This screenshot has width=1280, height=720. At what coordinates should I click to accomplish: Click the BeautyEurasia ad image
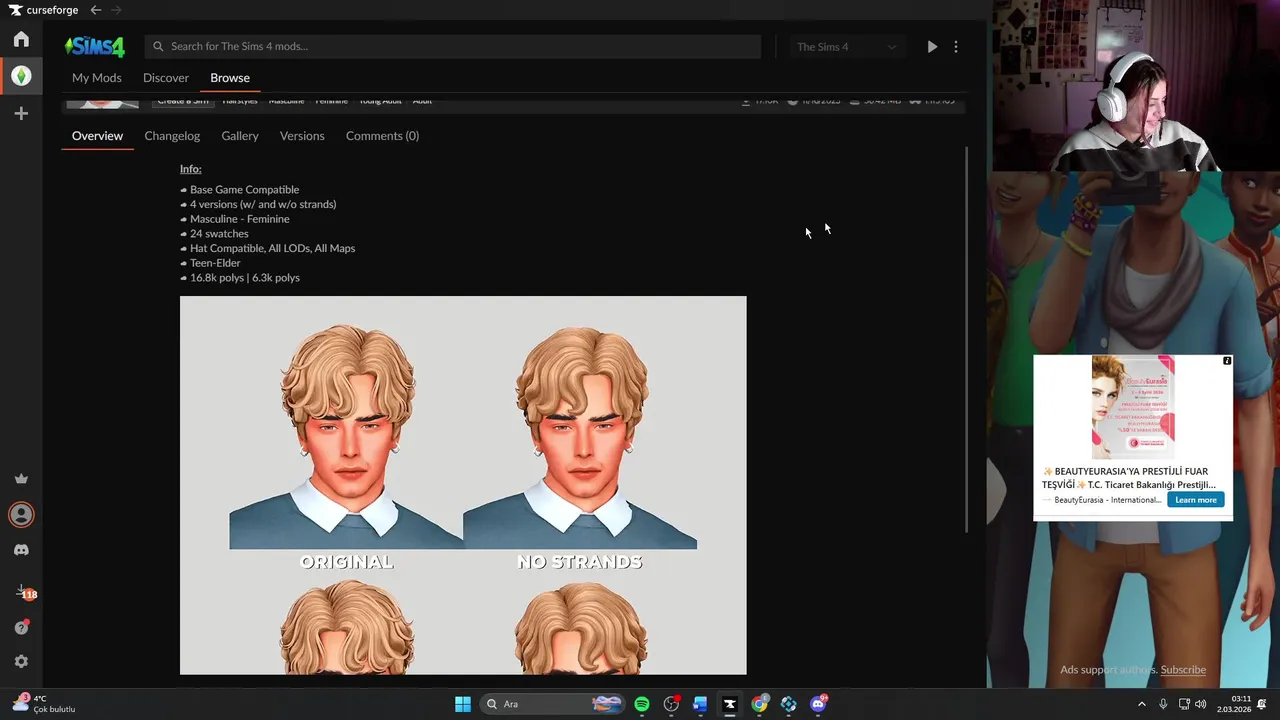pyautogui.click(x=1133, y=408)
